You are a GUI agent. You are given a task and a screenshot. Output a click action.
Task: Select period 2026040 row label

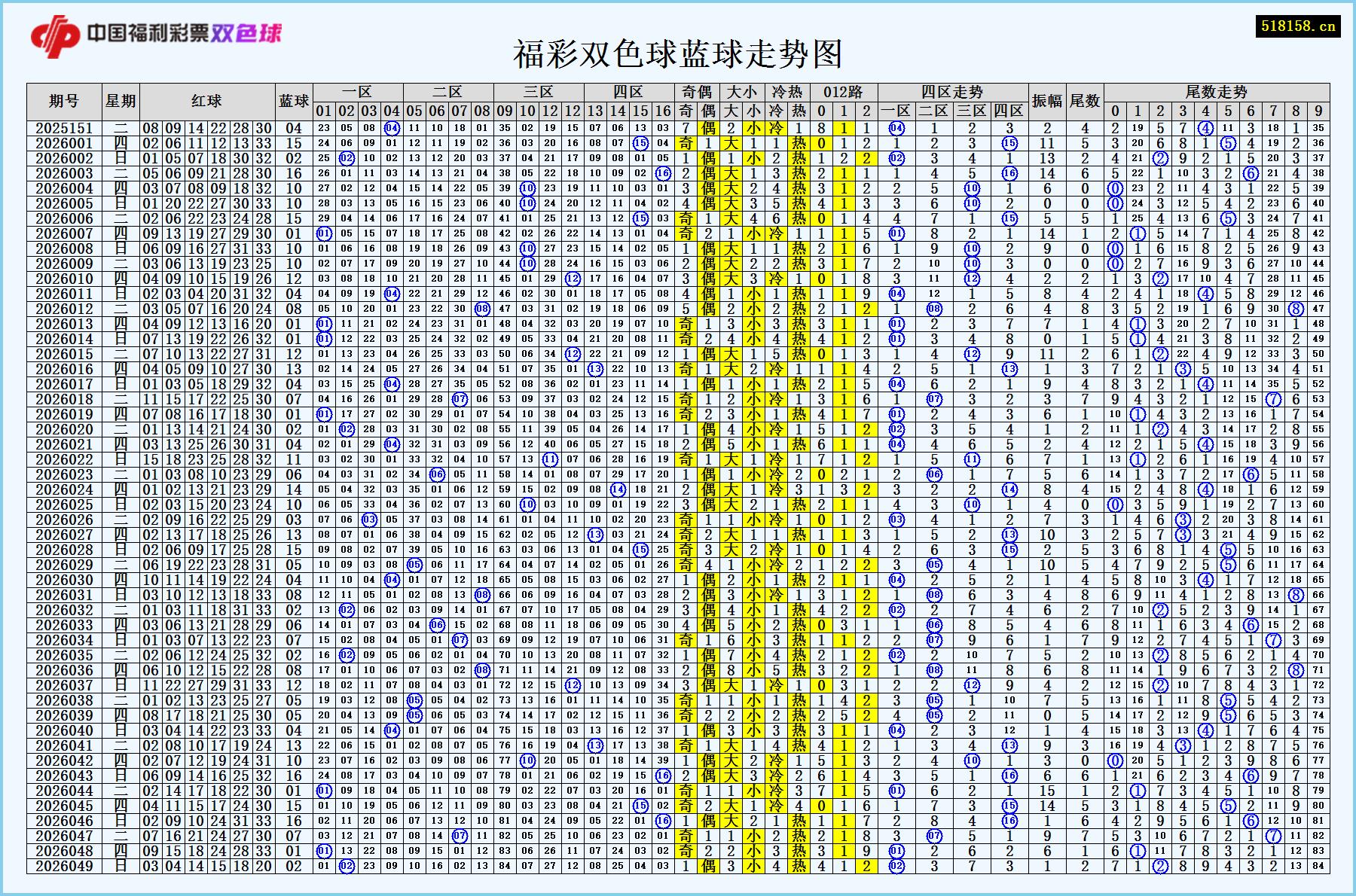click(x=64, y=730)
